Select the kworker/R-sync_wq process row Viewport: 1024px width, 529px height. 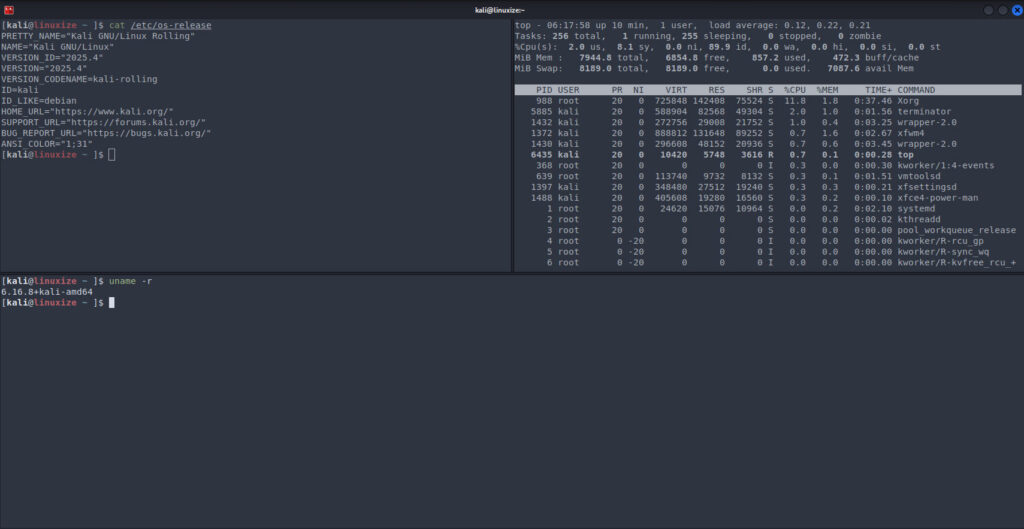pyautogui.click(x=768, y=251)
